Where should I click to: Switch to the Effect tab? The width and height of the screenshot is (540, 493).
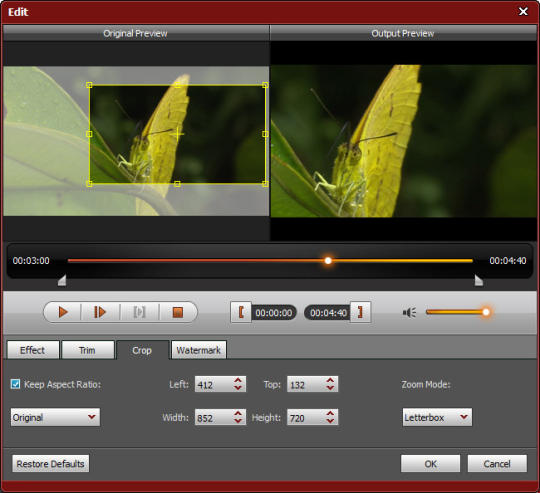[x=33, y=350]
